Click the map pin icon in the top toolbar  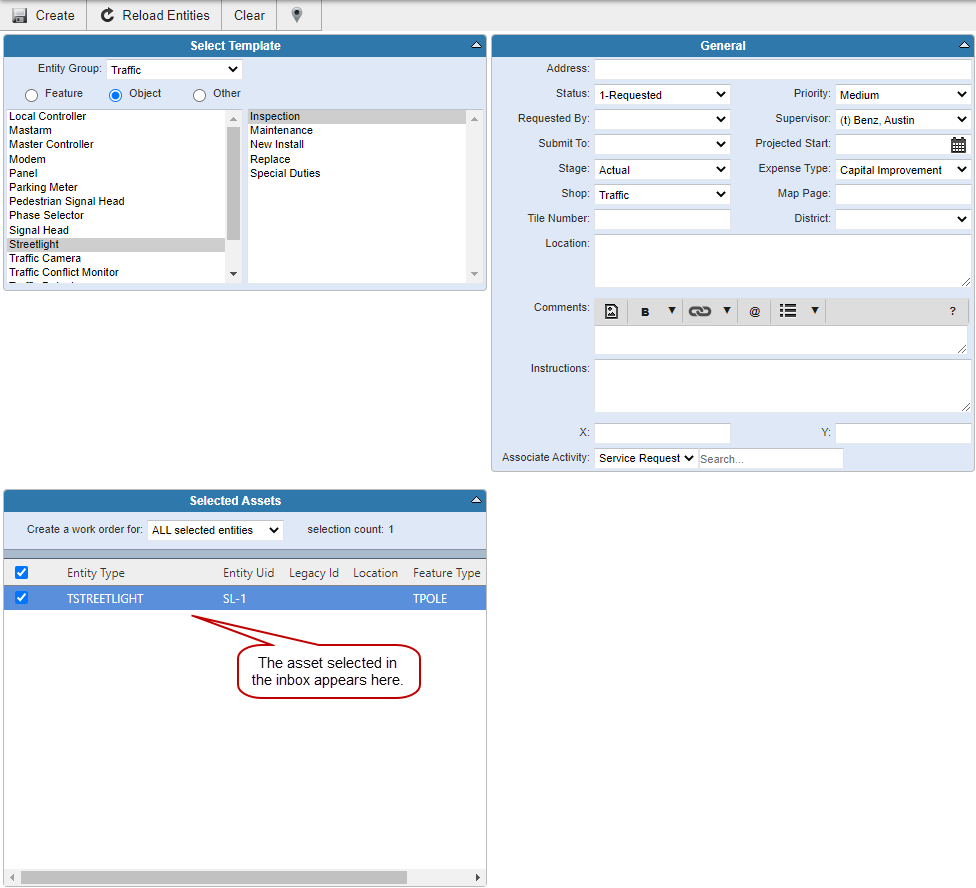pyautogui.click(x=295, y=15)
